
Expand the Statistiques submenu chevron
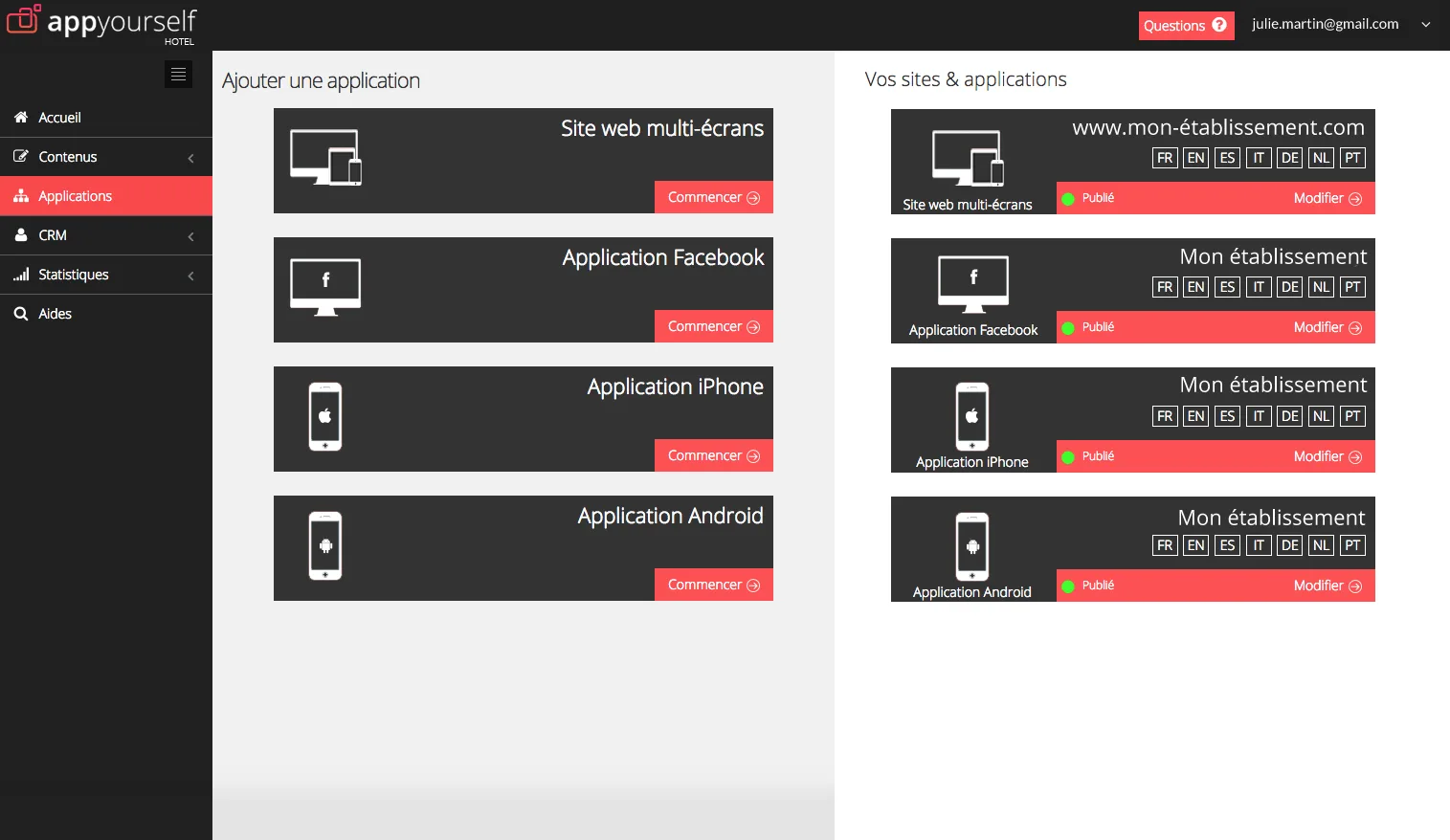(x=191, y=276)
